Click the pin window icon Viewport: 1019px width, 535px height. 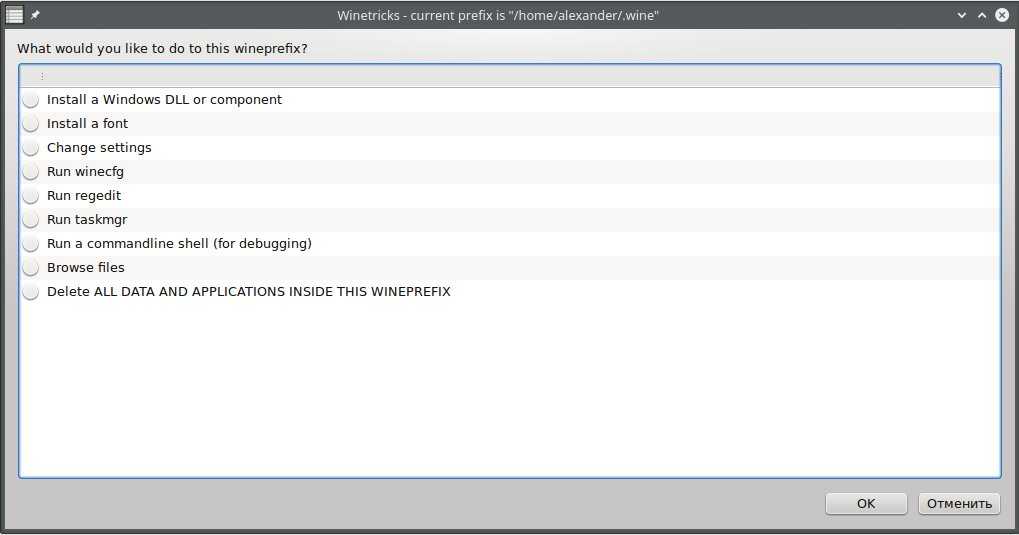(36, 15)
